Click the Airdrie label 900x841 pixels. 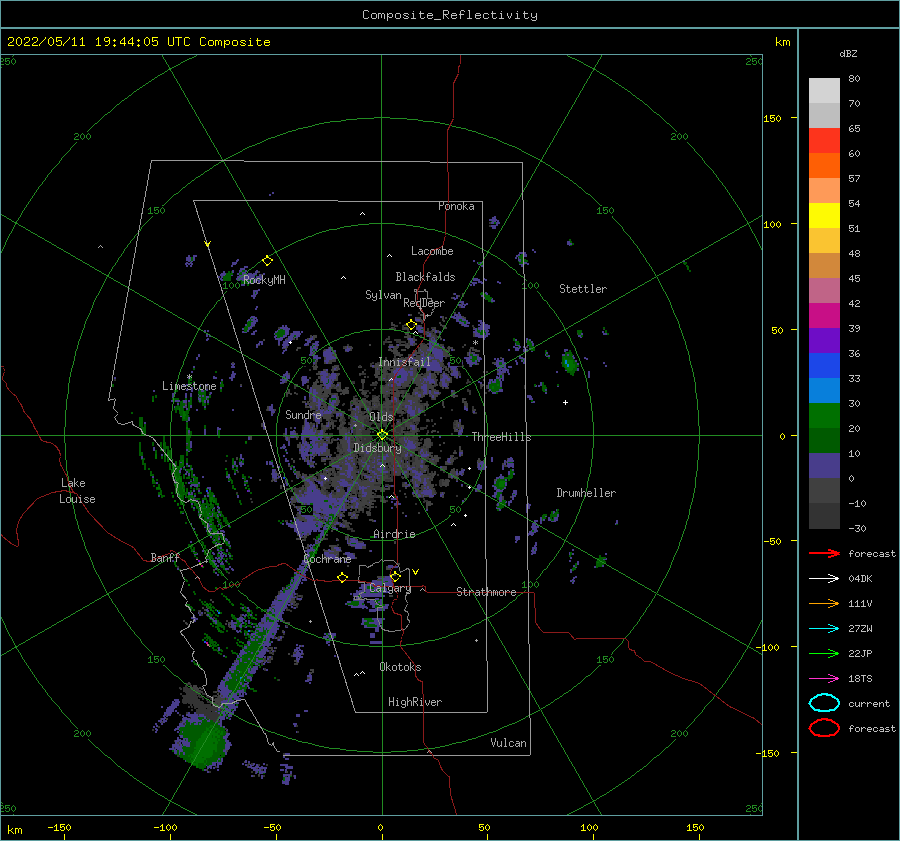[394, 534]
